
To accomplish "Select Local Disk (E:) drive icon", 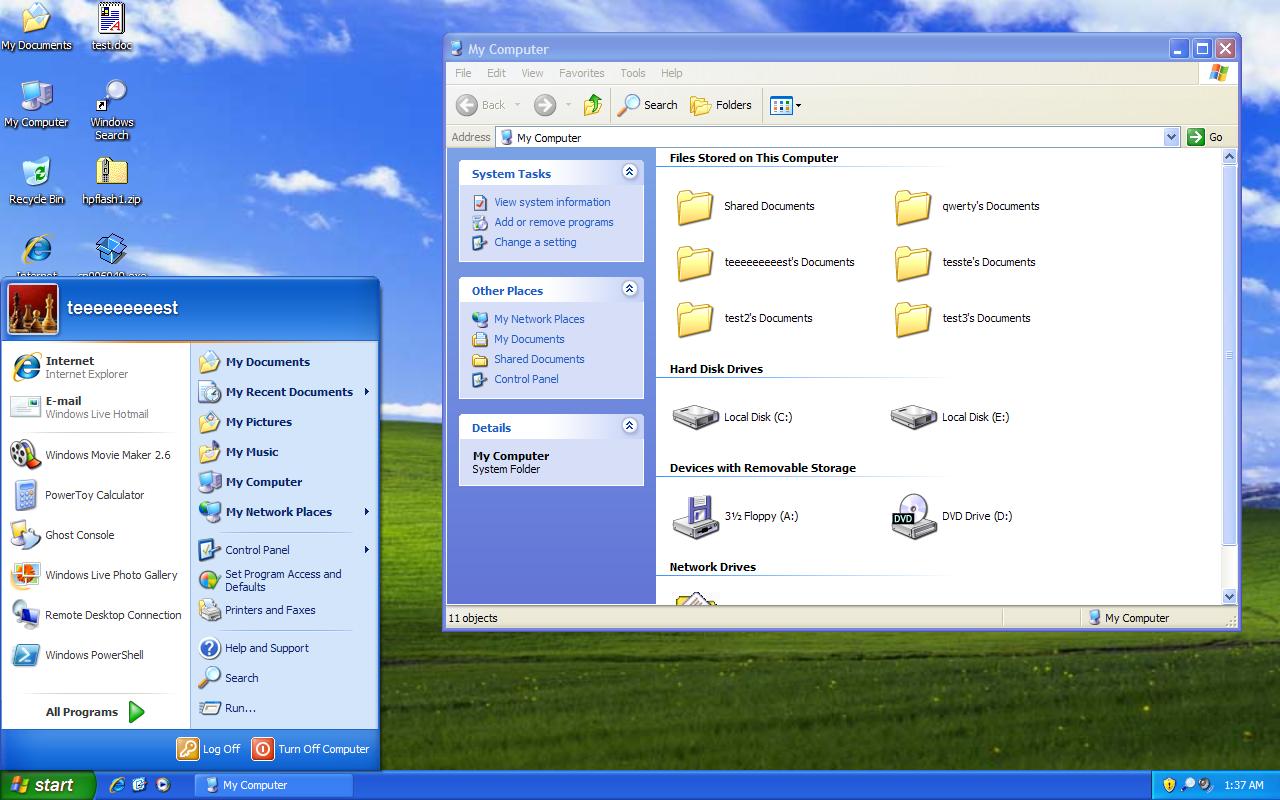I will pyautogui.click(x=914, y=416).
